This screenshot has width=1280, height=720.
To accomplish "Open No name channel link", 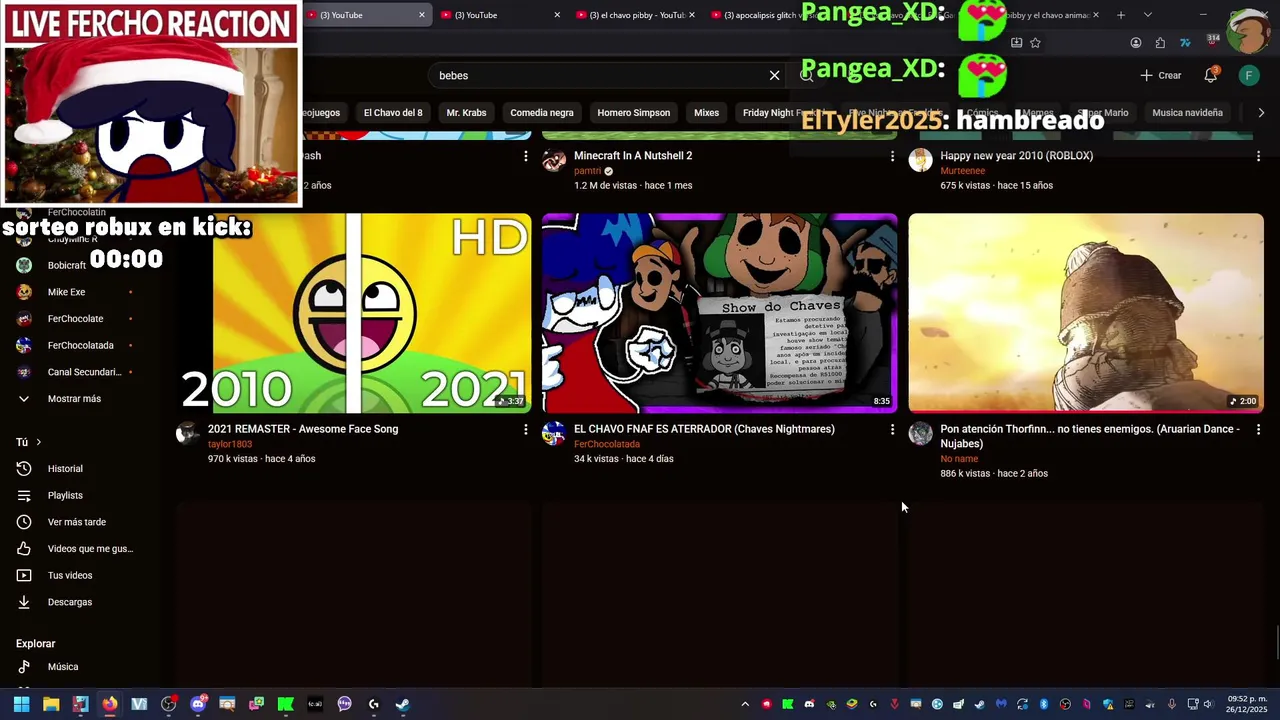I will (x=959, y=459).
